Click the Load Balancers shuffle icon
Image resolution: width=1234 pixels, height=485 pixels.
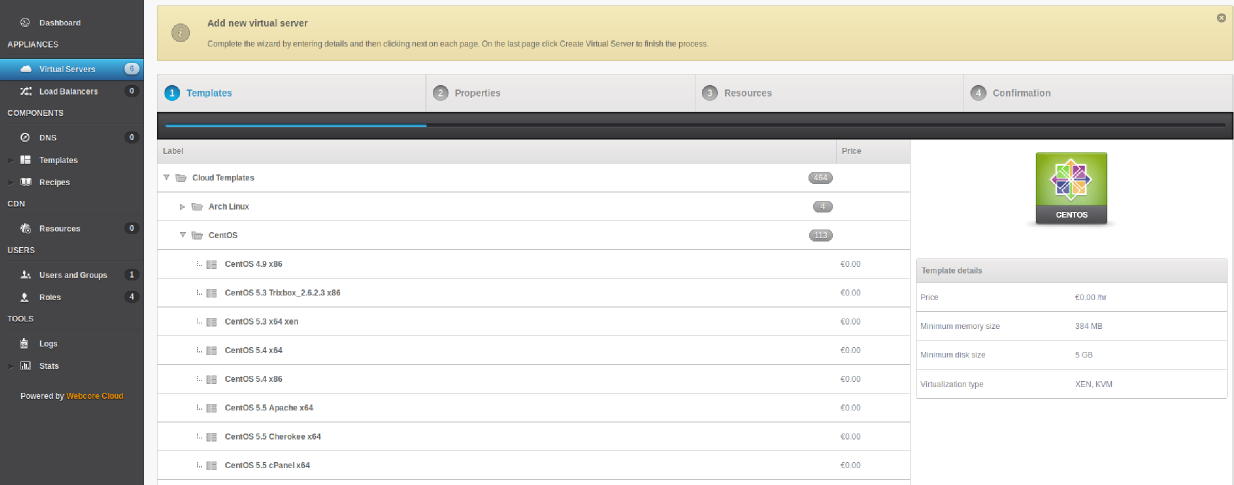pos(25,91)
